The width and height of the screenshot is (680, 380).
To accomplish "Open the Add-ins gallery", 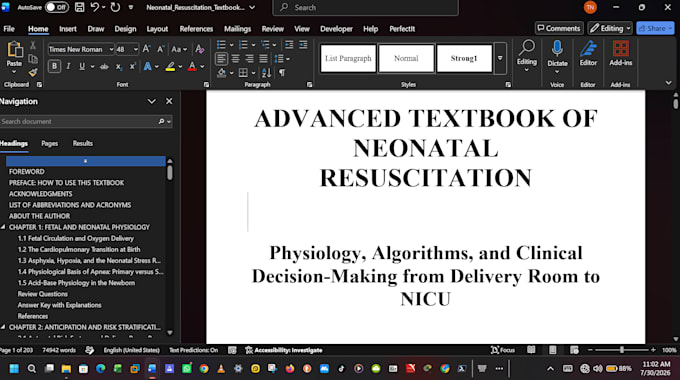I will 621,53.
